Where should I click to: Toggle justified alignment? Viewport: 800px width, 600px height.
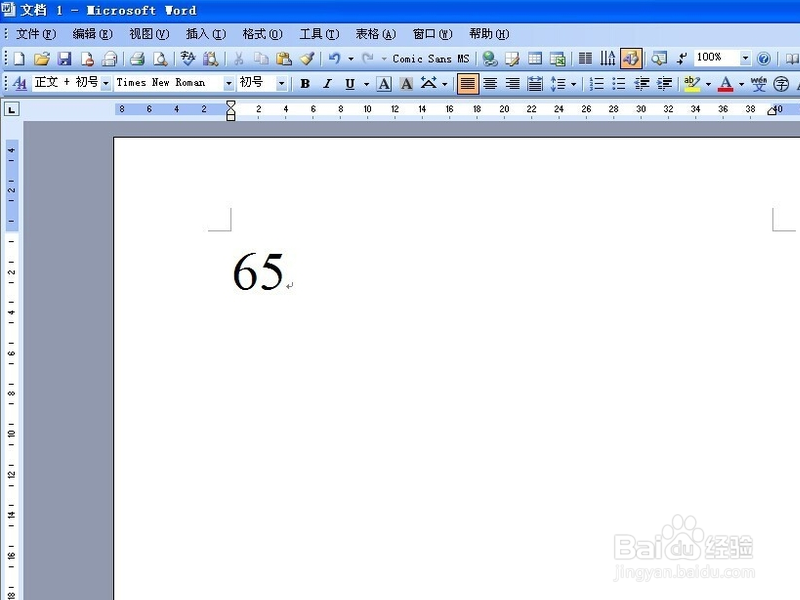[x=467, y=84]
